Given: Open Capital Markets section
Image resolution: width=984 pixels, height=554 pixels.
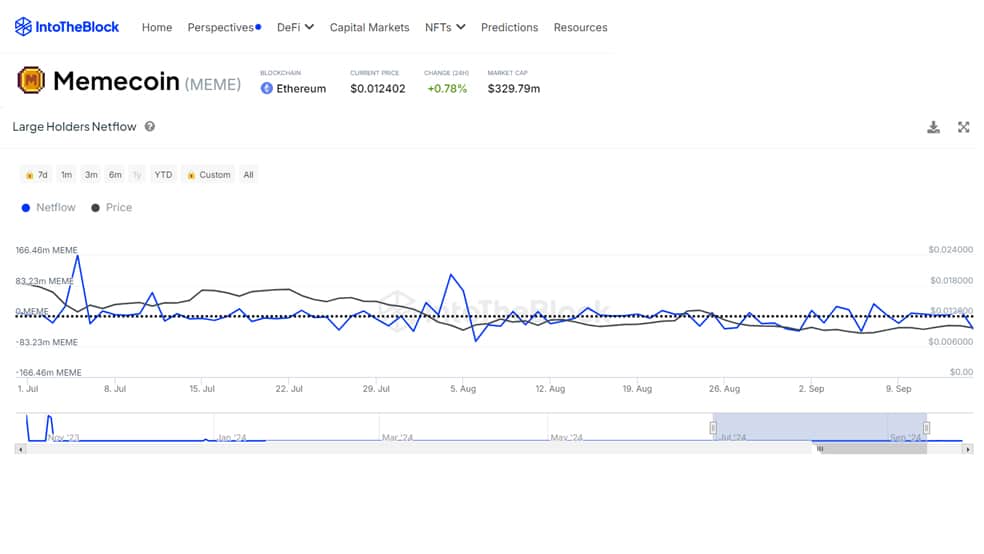Looking at the screenshot, I should pos(370,28).
